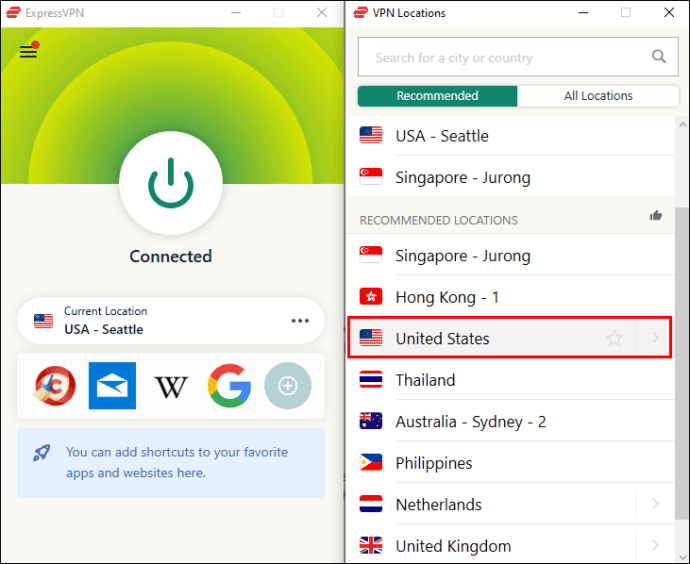
Task: Click the locations list scrollbar thumb
Action: tap(682, 363)
